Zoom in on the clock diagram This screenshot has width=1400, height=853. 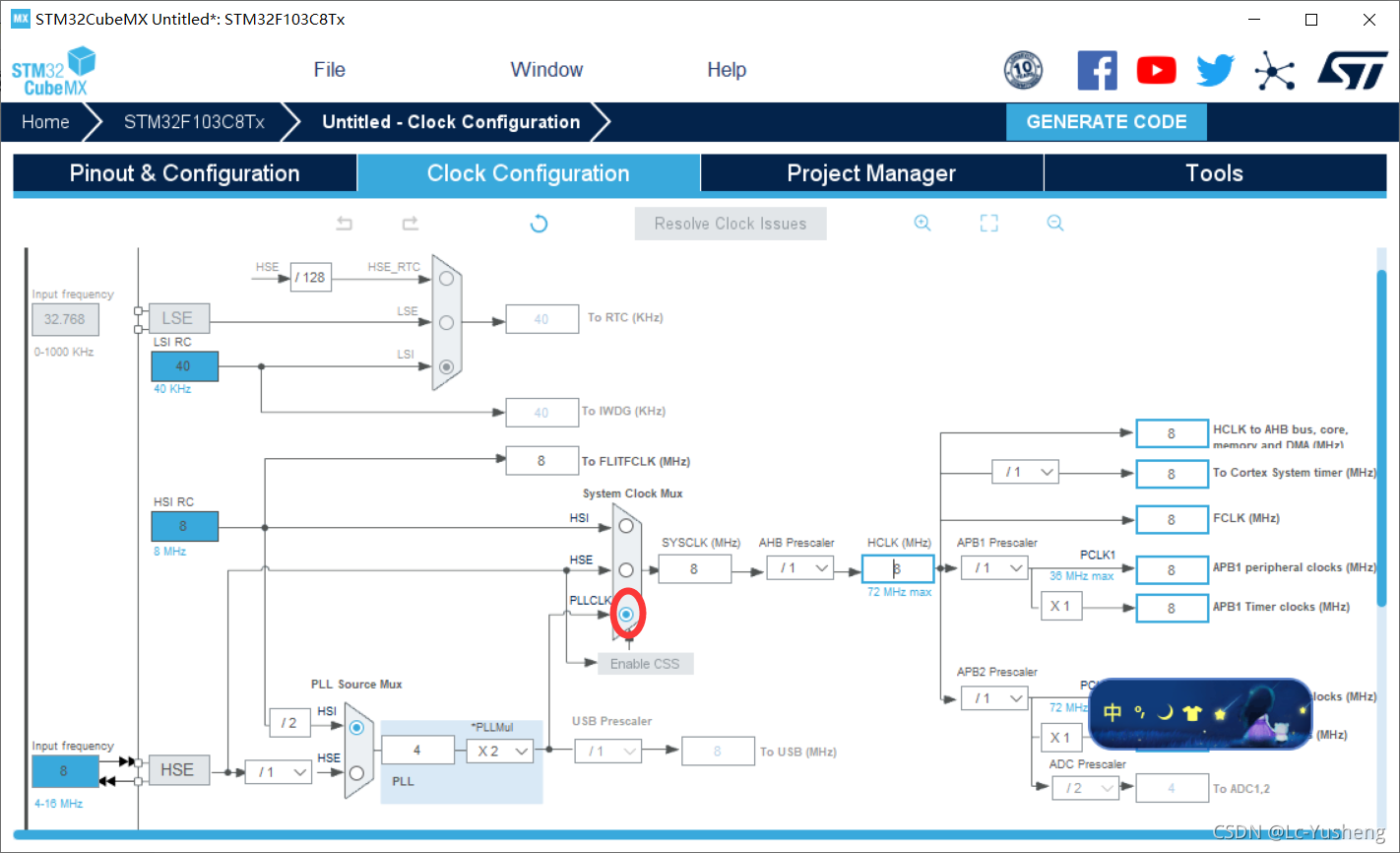tap(923, 224)
